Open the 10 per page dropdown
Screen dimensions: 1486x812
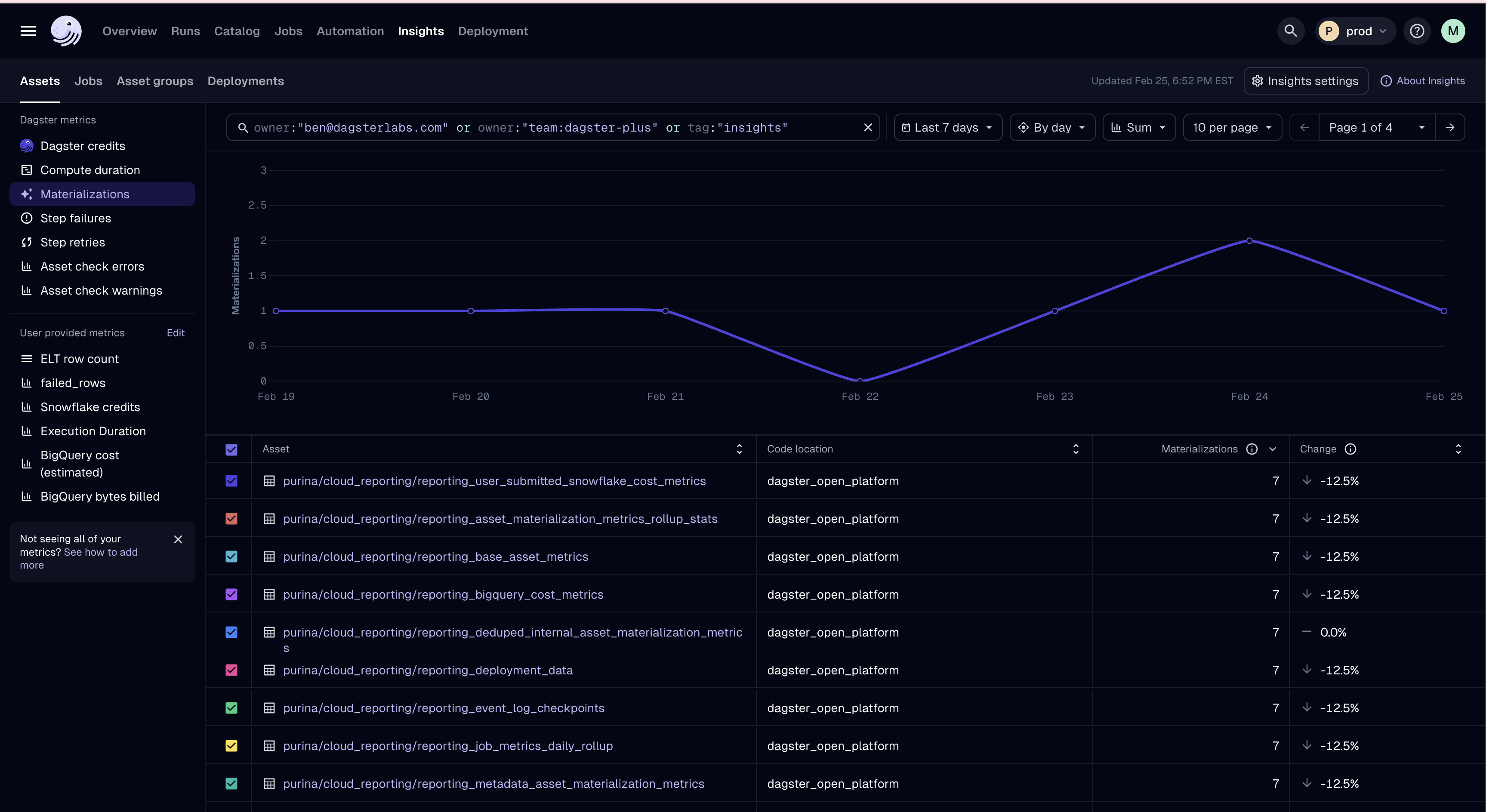tap(1232, 127)
